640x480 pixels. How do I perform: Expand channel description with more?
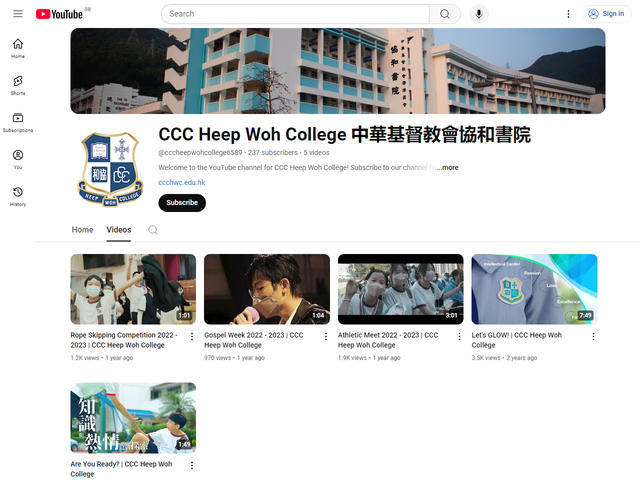click(447, 168)
